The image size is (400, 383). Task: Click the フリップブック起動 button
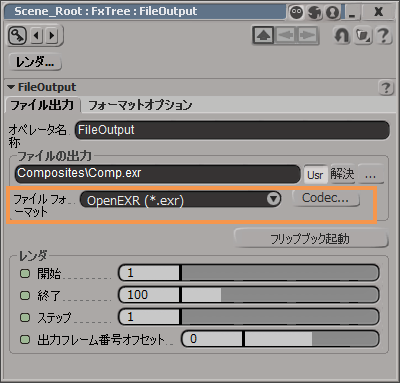(310, 238)
